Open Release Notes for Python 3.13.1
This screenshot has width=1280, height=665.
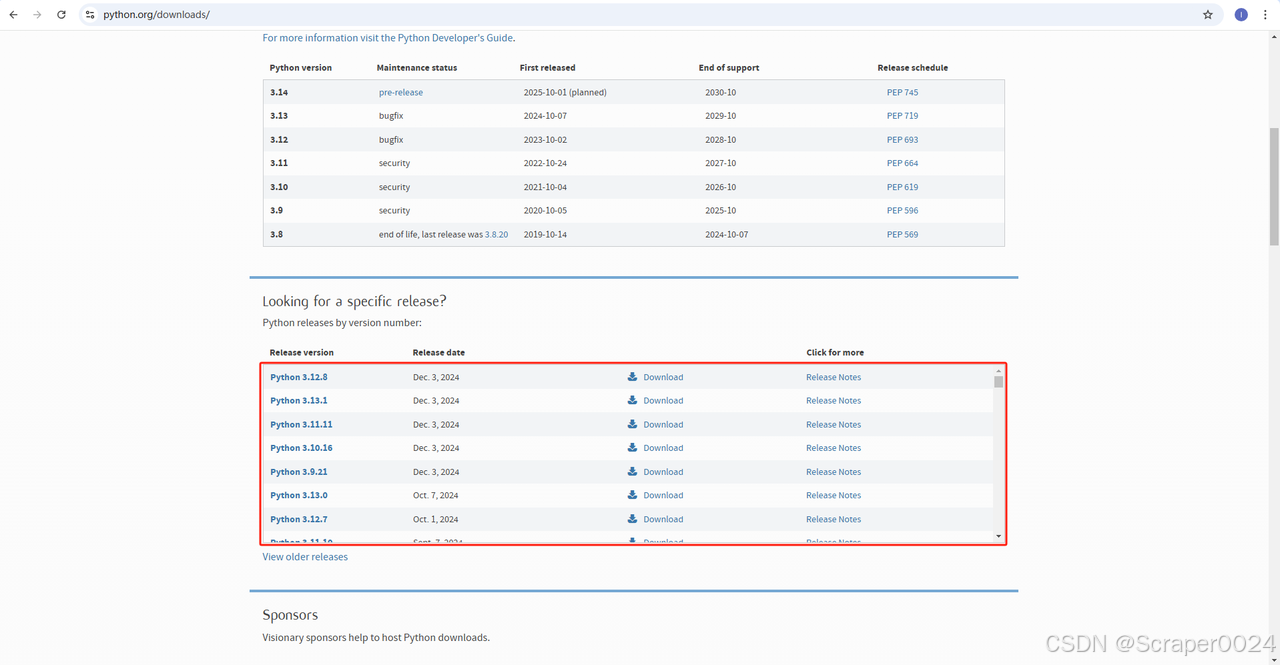coord(833,400)
